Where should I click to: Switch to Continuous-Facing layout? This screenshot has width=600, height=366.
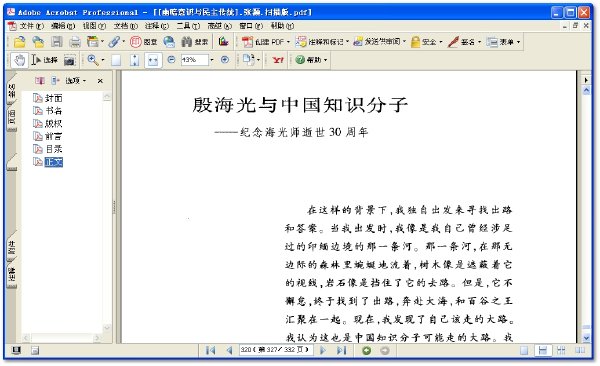coord(561,350)
